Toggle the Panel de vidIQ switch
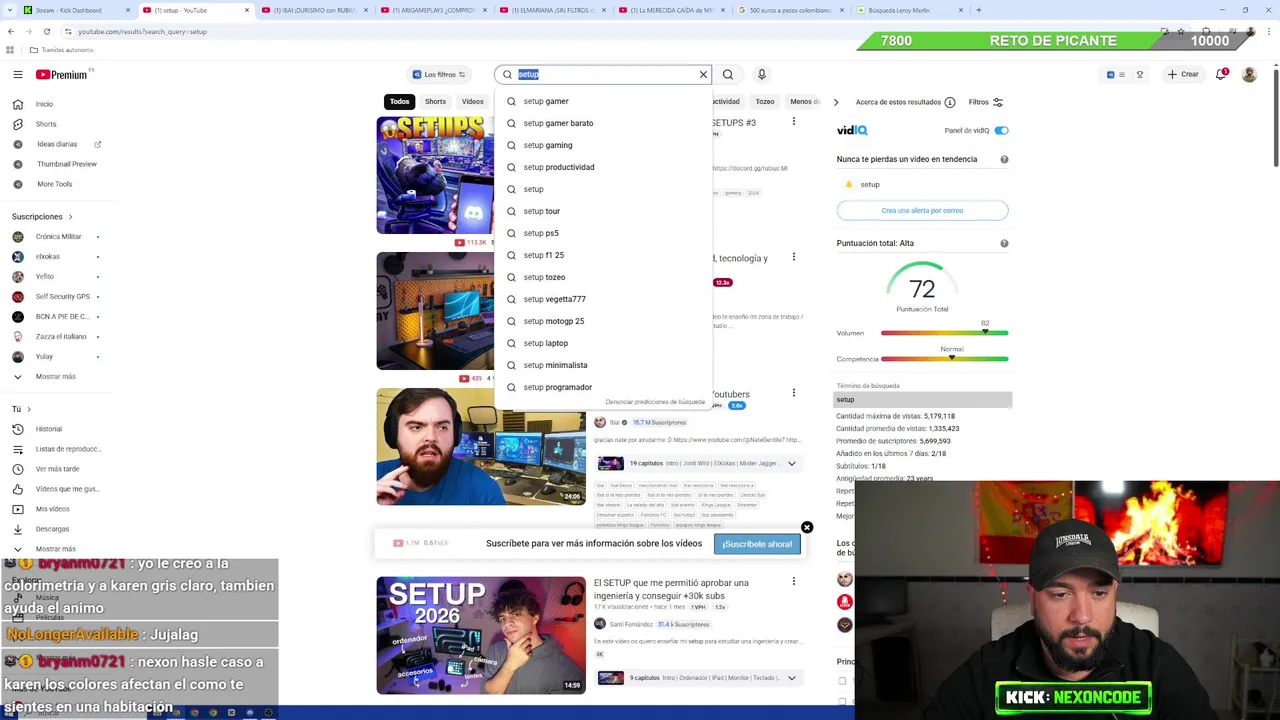 [1001, 130]
